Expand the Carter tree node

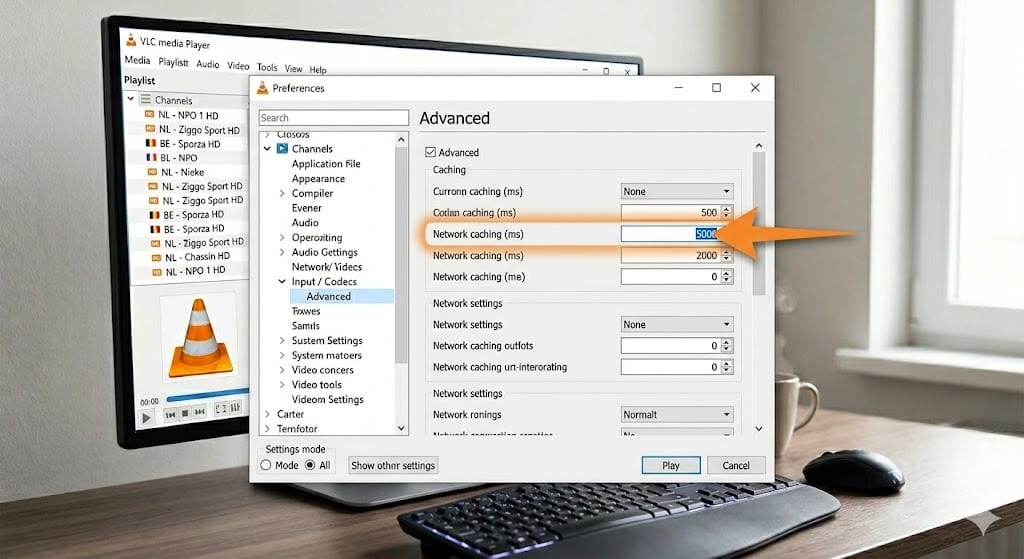coord(267,414)
